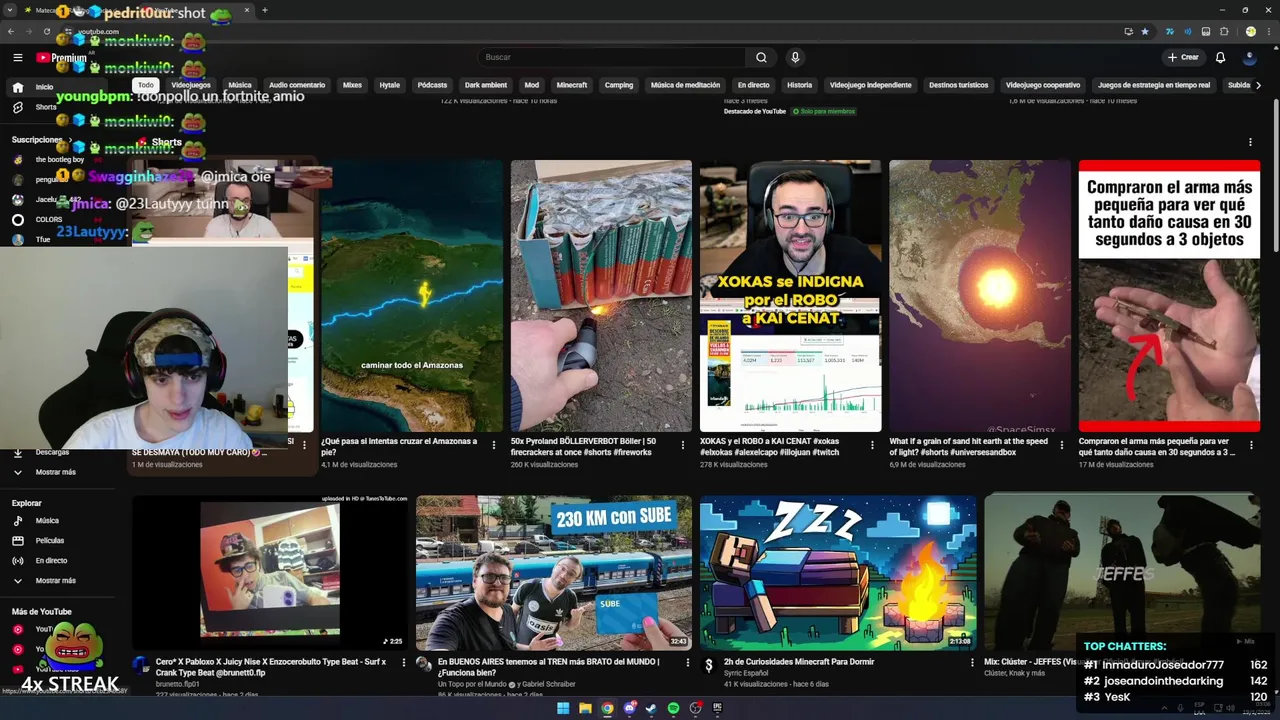Image resolution: width=1280 pixels, height=720 pixels.
Task: Select the Camping filter chip
Action: [x=619, y=85]
